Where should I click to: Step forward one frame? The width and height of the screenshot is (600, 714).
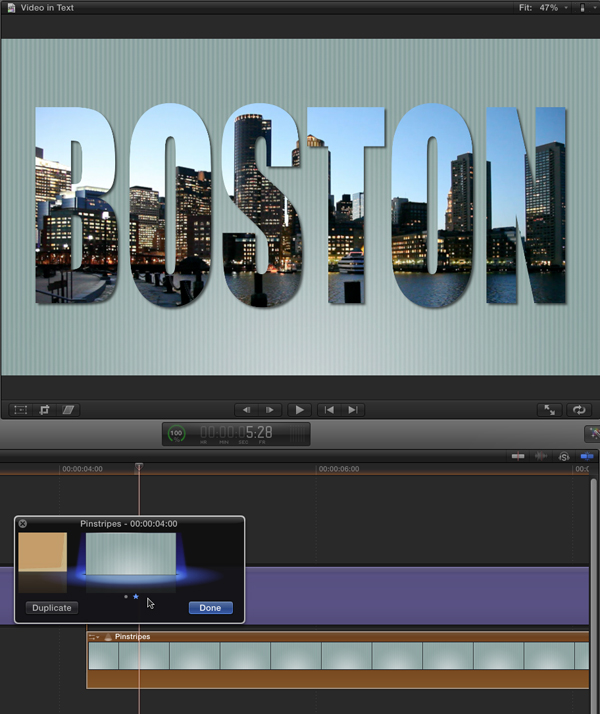269,410
